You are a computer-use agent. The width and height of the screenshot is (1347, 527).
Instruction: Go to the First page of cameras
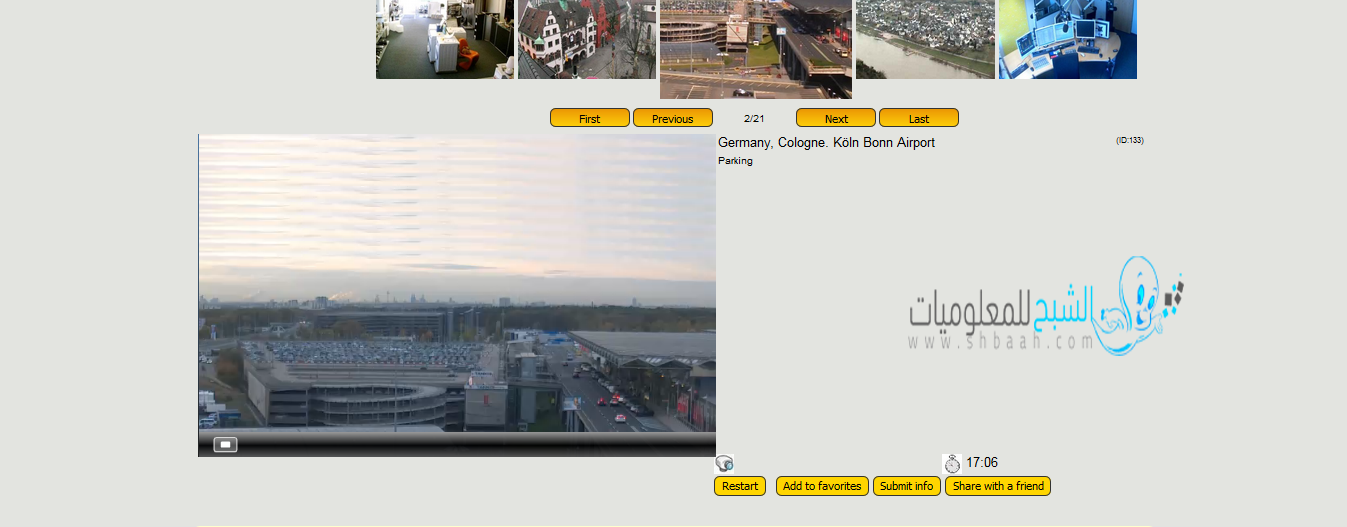coord(590,118)
